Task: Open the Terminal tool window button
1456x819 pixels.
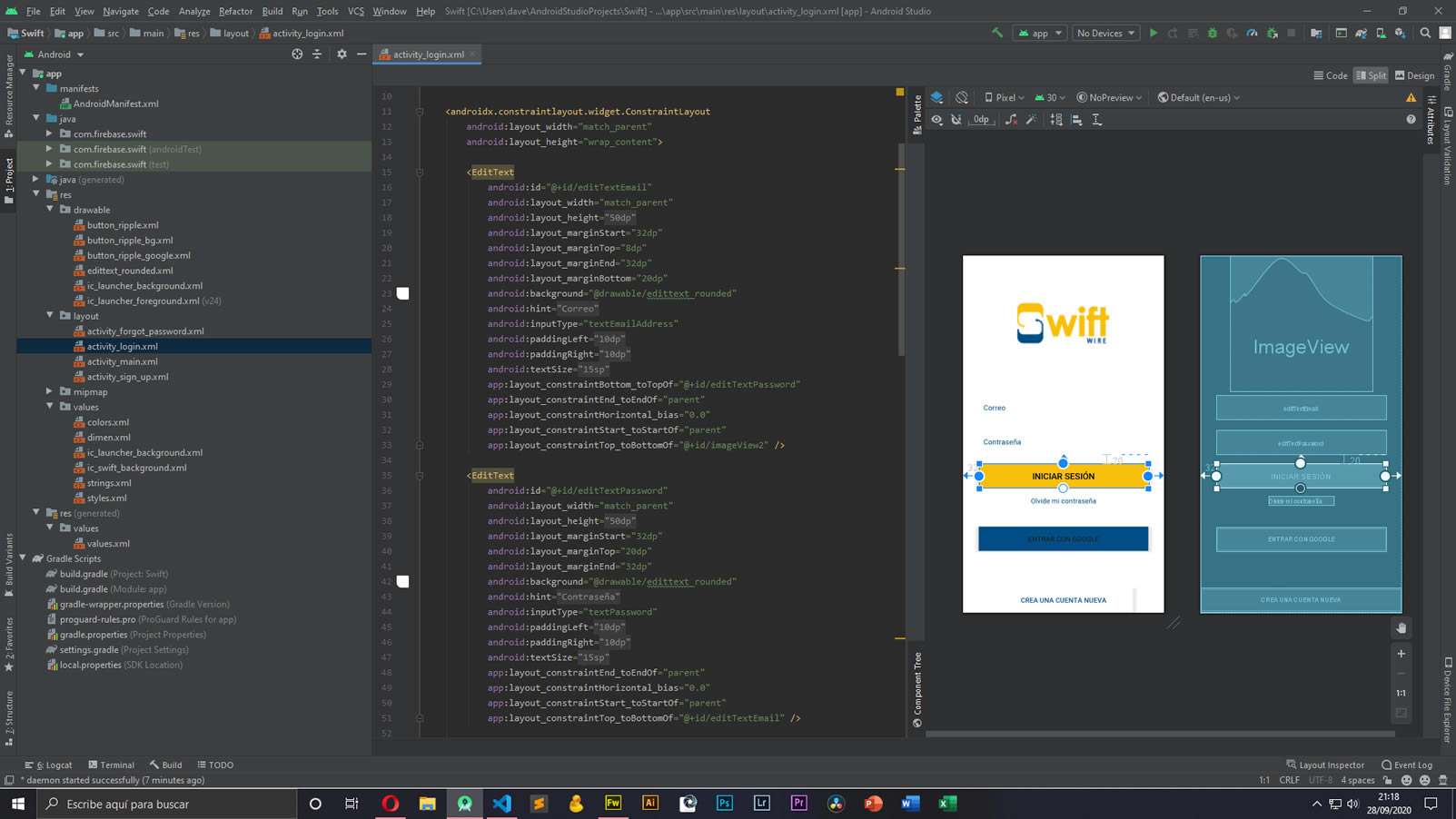Action: [x=112, y=765]
